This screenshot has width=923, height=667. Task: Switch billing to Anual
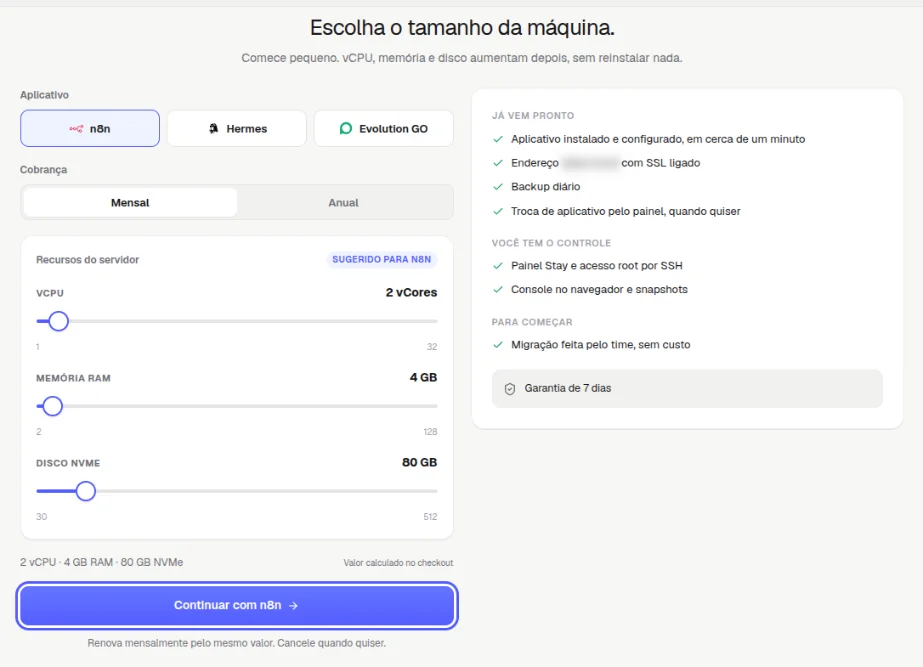tap(343, 203)
